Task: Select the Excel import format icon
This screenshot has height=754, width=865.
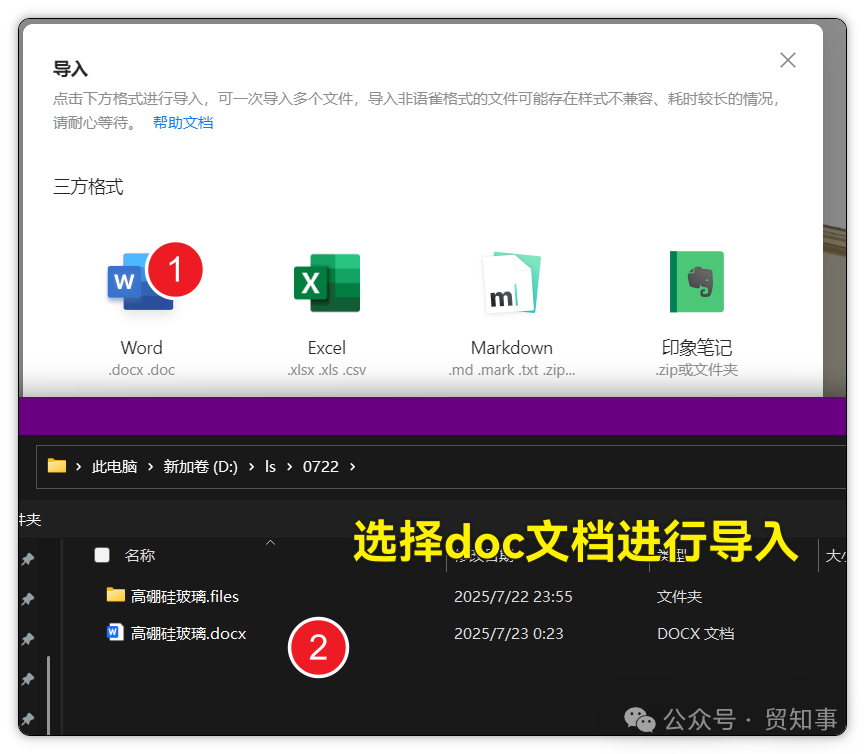Action: point(326,283)
